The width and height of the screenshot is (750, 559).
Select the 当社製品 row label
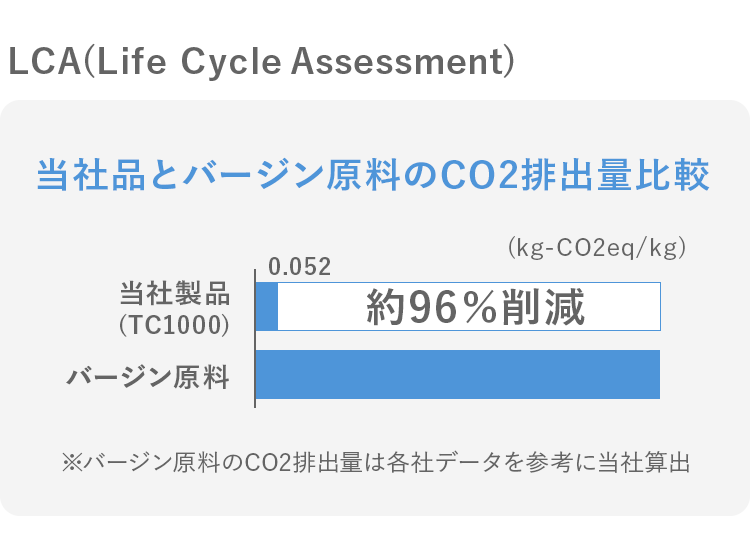pyautogui.click(x=174, y=294)
